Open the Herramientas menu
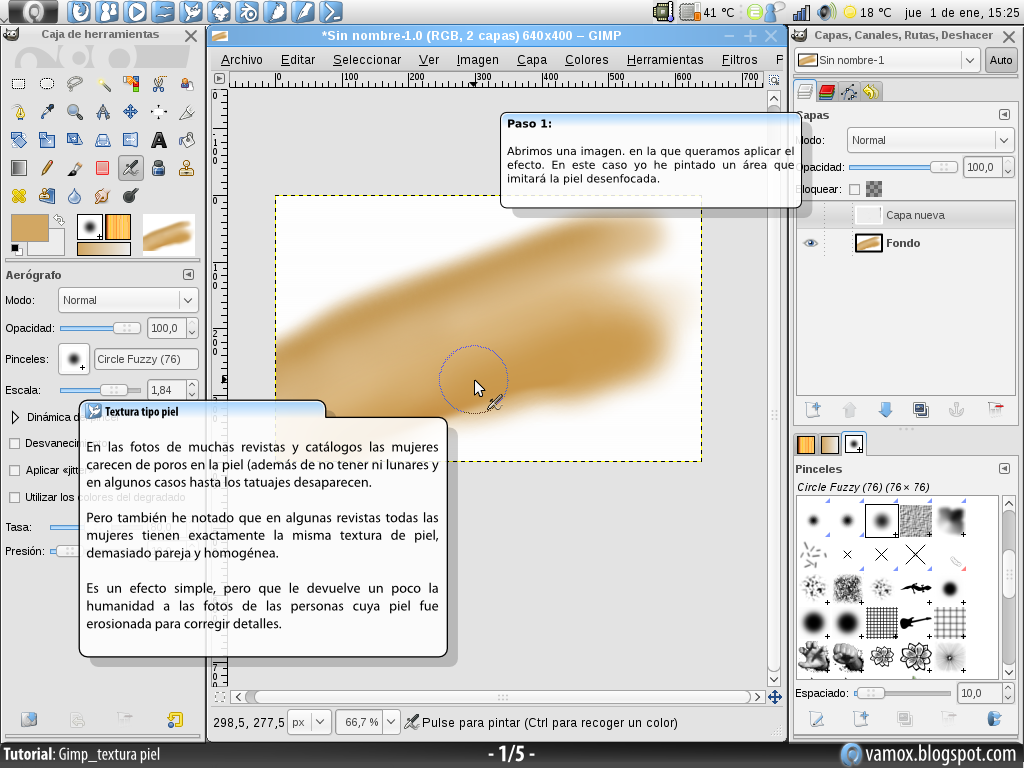Image resolution: width=1024 pixels, height=768 pixels. [x=665, y=60]
